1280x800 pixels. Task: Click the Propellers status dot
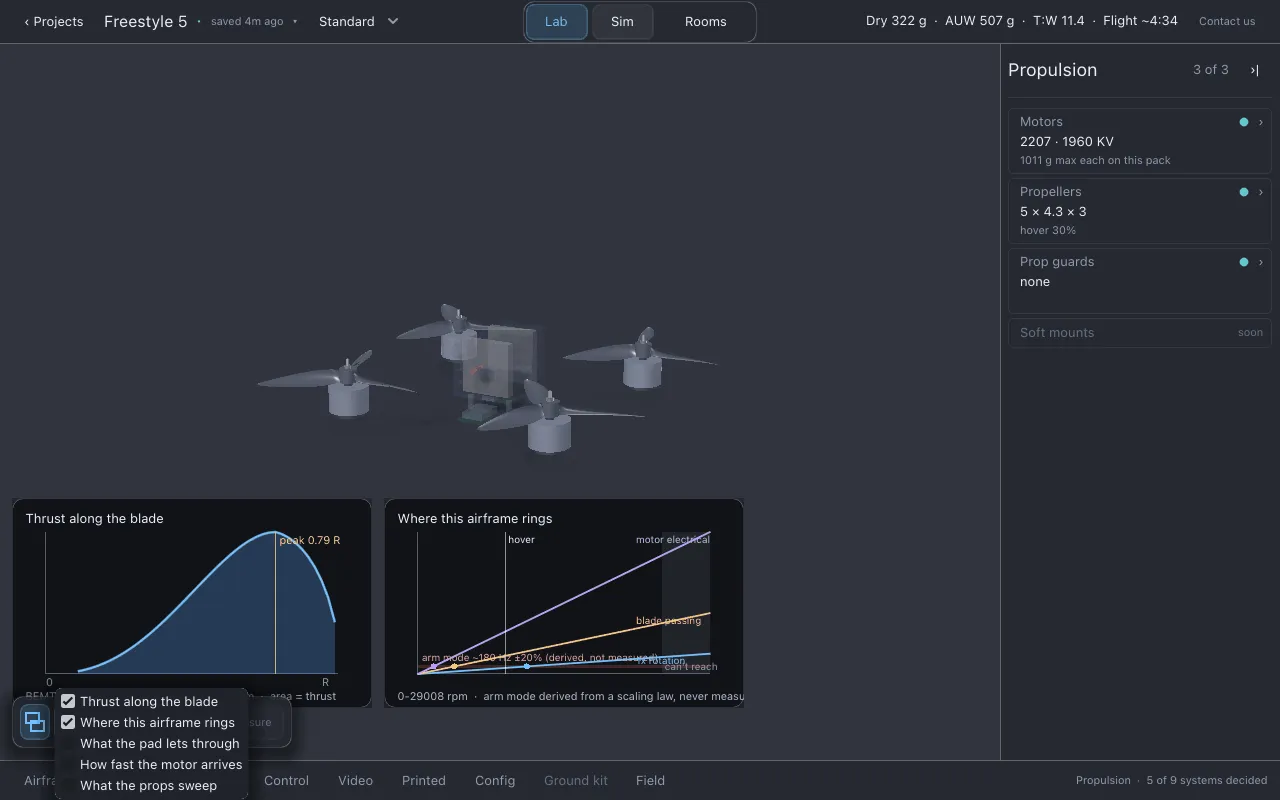point(1244,192)
